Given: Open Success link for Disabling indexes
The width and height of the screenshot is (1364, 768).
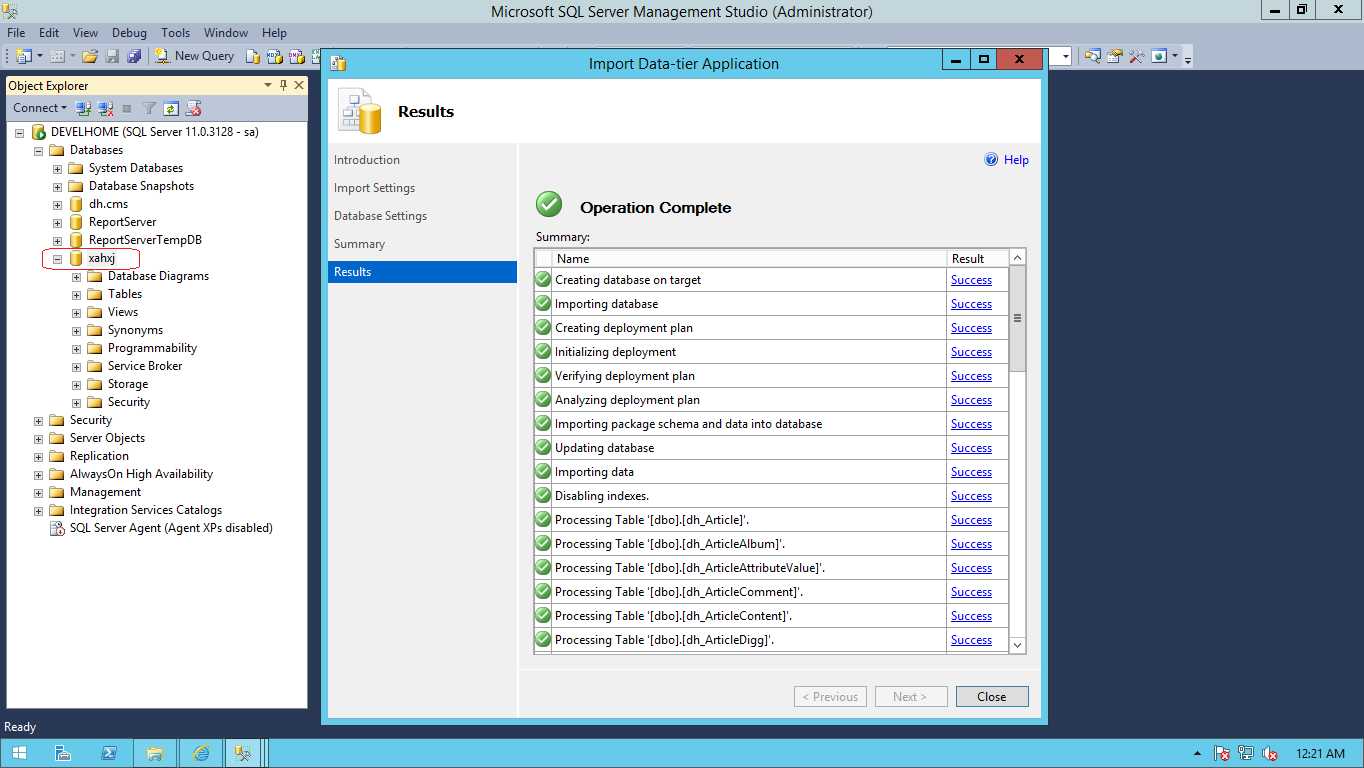Looking at the screenshot, I should pos(971,496).
